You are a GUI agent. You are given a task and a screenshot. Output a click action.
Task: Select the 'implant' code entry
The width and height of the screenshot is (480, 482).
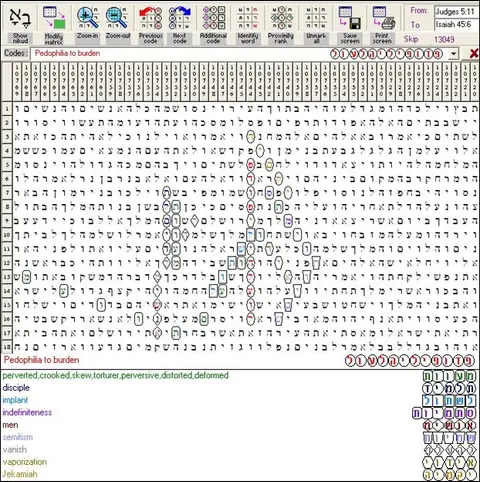[15, 400]
